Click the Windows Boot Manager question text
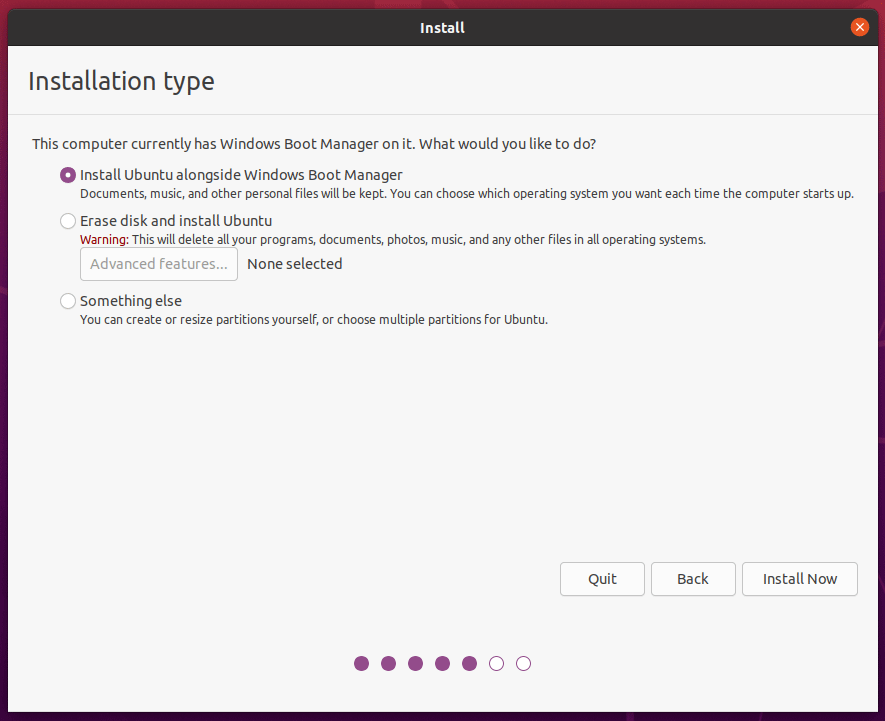This screenshot has width=885, height=721. coord(314,144)
